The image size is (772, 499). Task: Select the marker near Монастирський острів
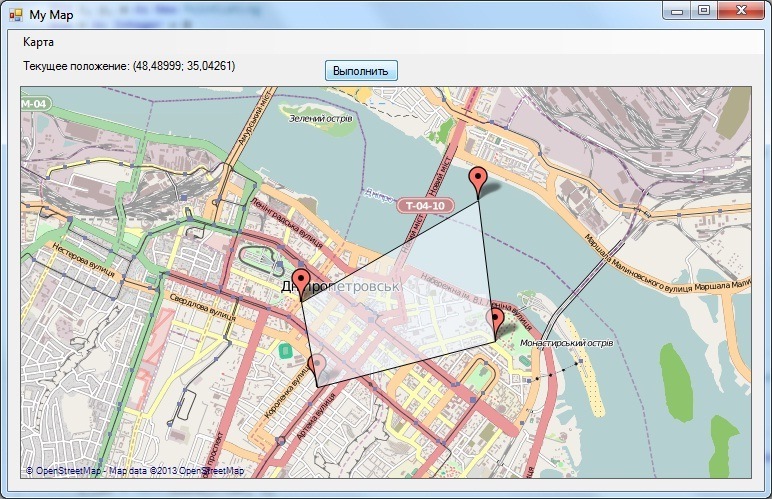(x=495, y=323)
